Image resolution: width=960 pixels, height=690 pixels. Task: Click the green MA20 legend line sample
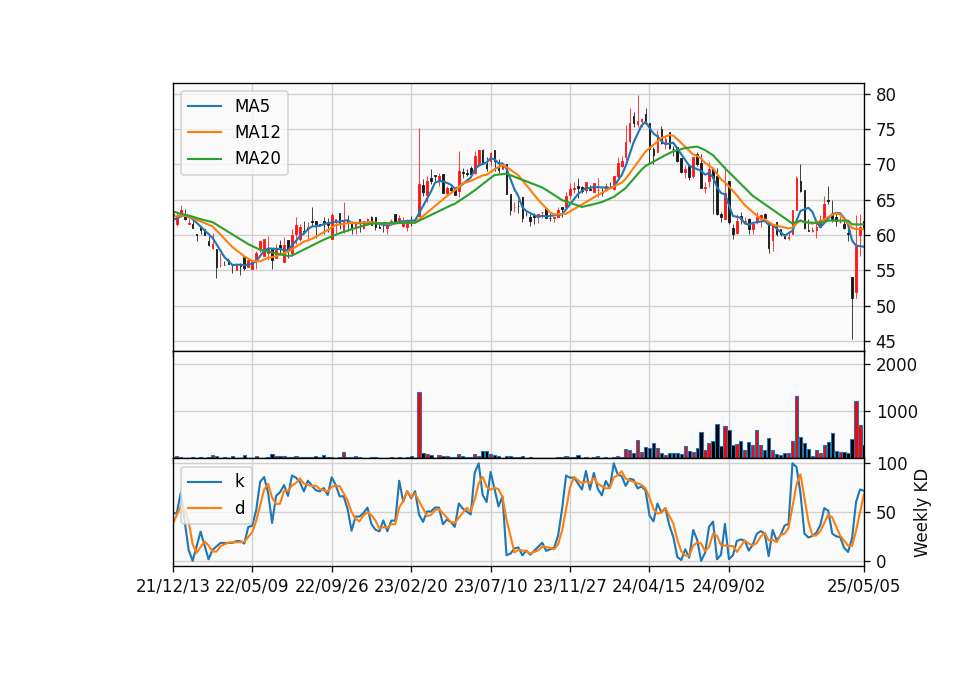click(x=204, y=159)
